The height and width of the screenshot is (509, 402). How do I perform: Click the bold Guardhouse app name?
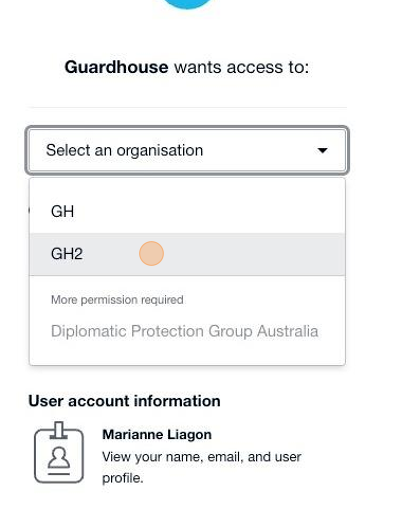click(x=116, y=67)
